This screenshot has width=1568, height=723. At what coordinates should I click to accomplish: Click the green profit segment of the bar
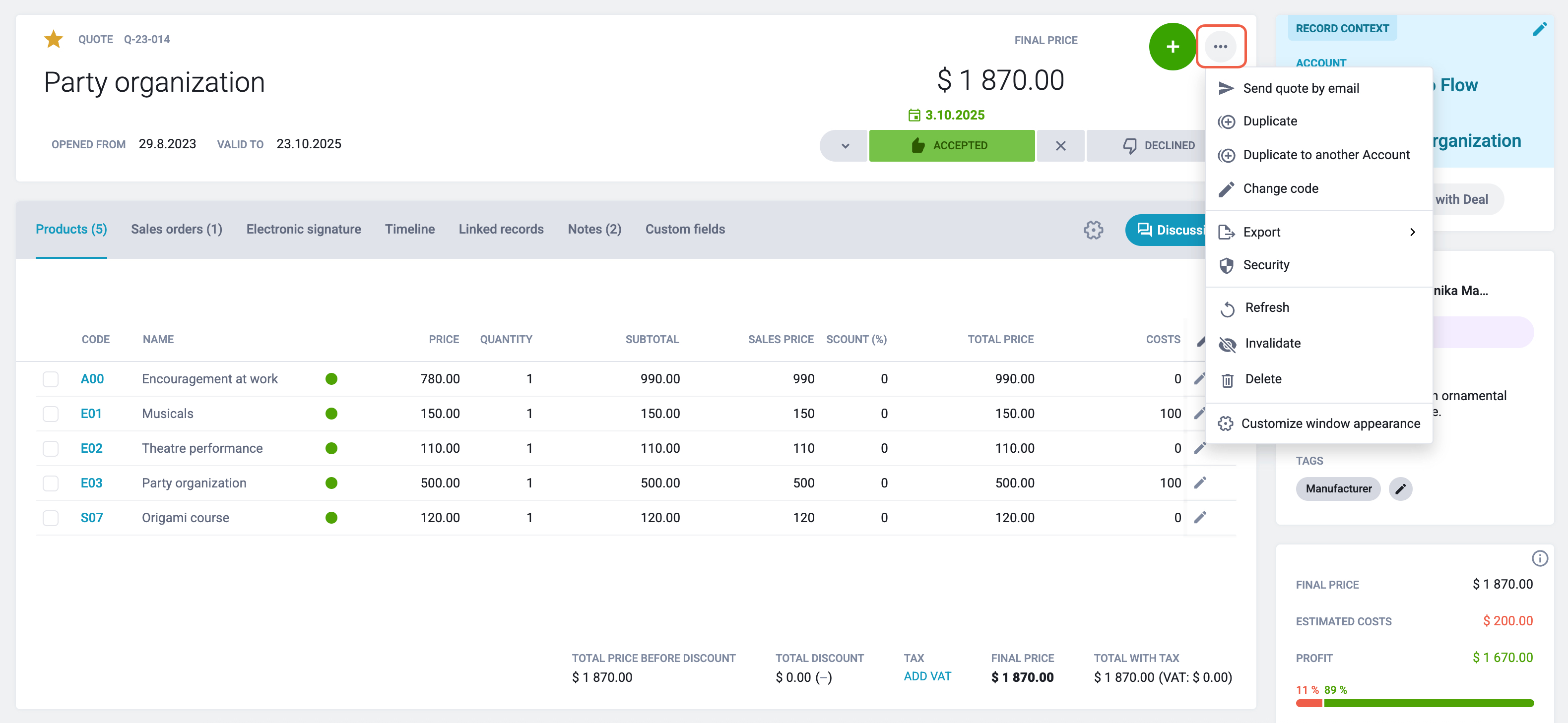click(1429, 704)
